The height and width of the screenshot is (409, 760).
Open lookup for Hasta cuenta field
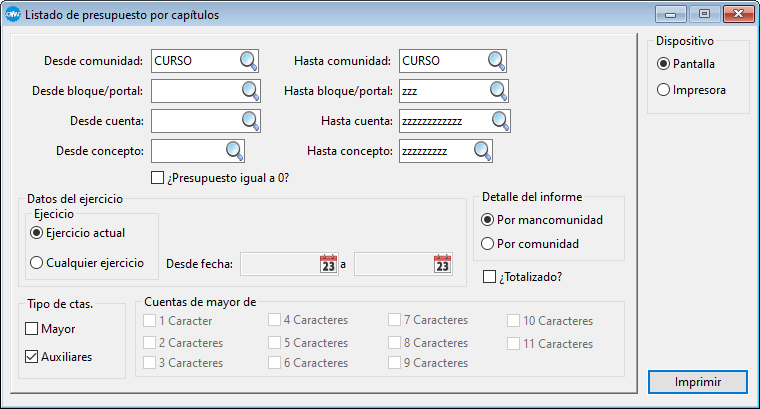[497, 121]
